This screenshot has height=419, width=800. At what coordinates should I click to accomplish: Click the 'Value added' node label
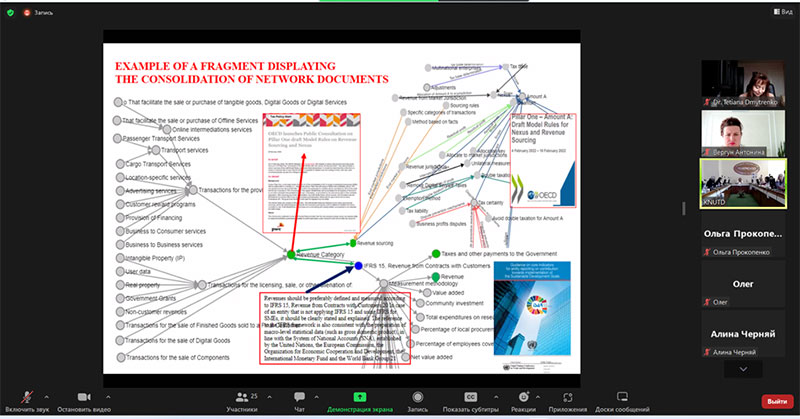point(448,293)
